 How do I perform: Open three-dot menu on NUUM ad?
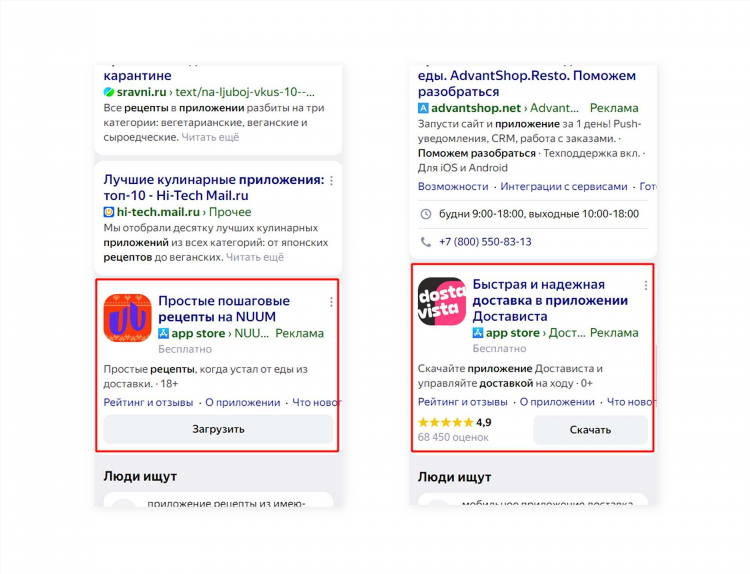click(331, 302)
